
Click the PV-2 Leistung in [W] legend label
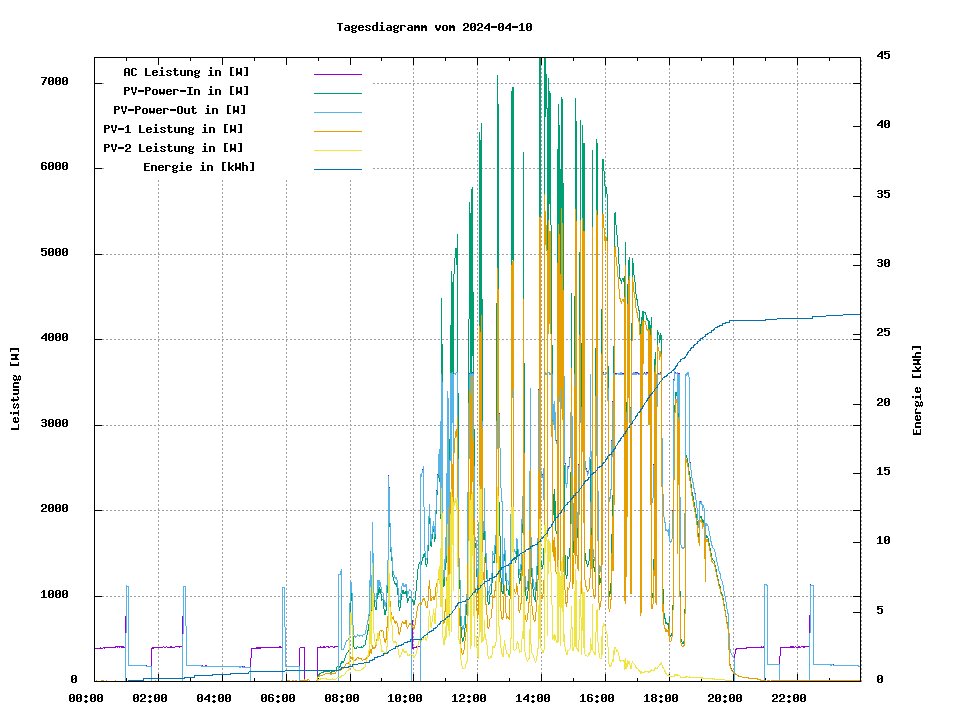point(173,148)
